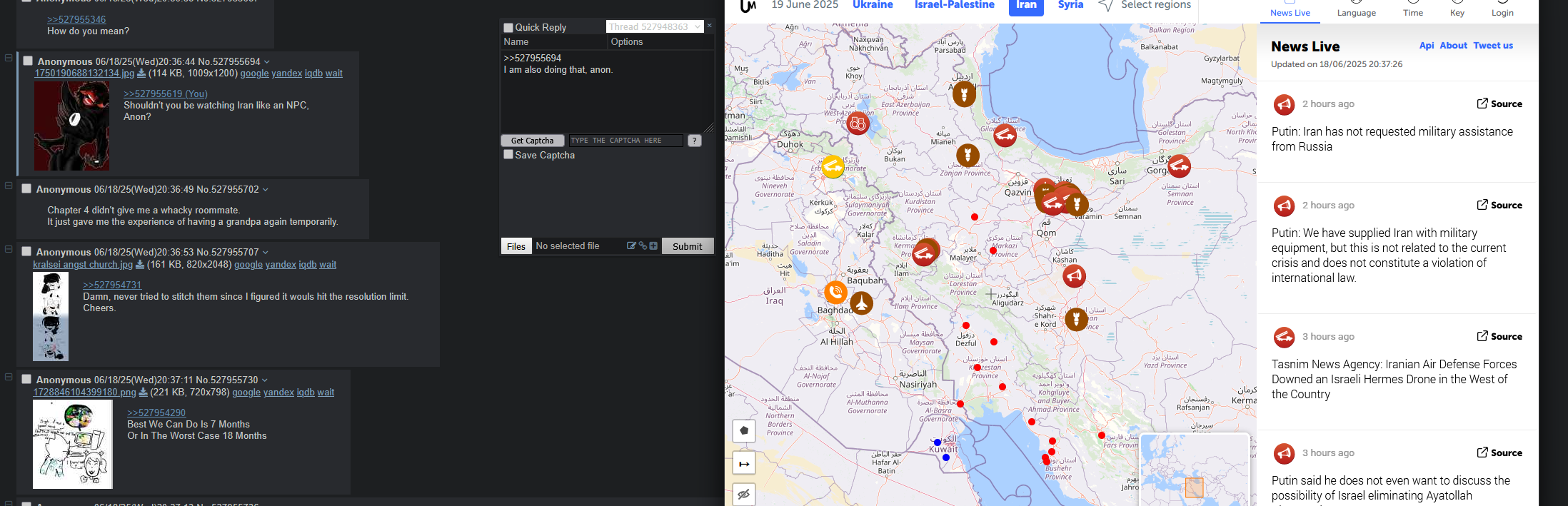Open the Login tab
The image size is (1568, 506).
point(1502,11)
